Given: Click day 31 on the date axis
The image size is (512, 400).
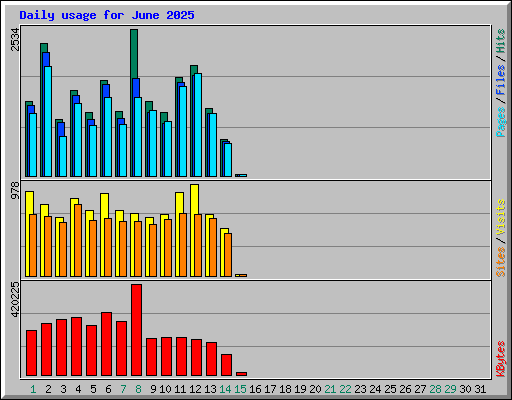Looking at the screenshot, I should pos(480,389).
